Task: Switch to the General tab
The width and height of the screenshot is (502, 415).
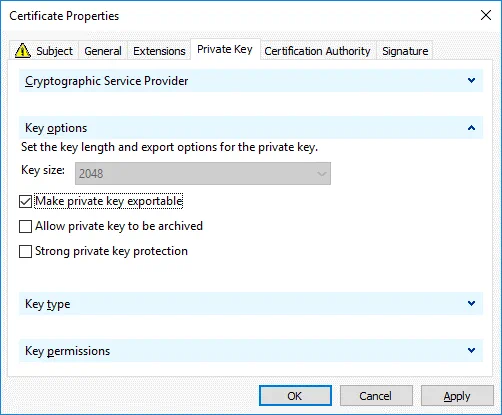Action: [x=103, y=51]
